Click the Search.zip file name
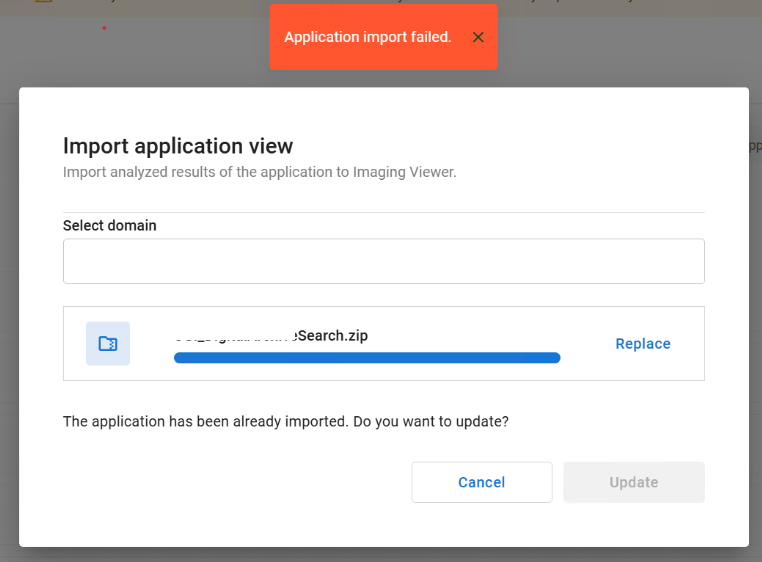Viewport: 762px width, 562px height. pyautogui.click(x=271, y=336)
